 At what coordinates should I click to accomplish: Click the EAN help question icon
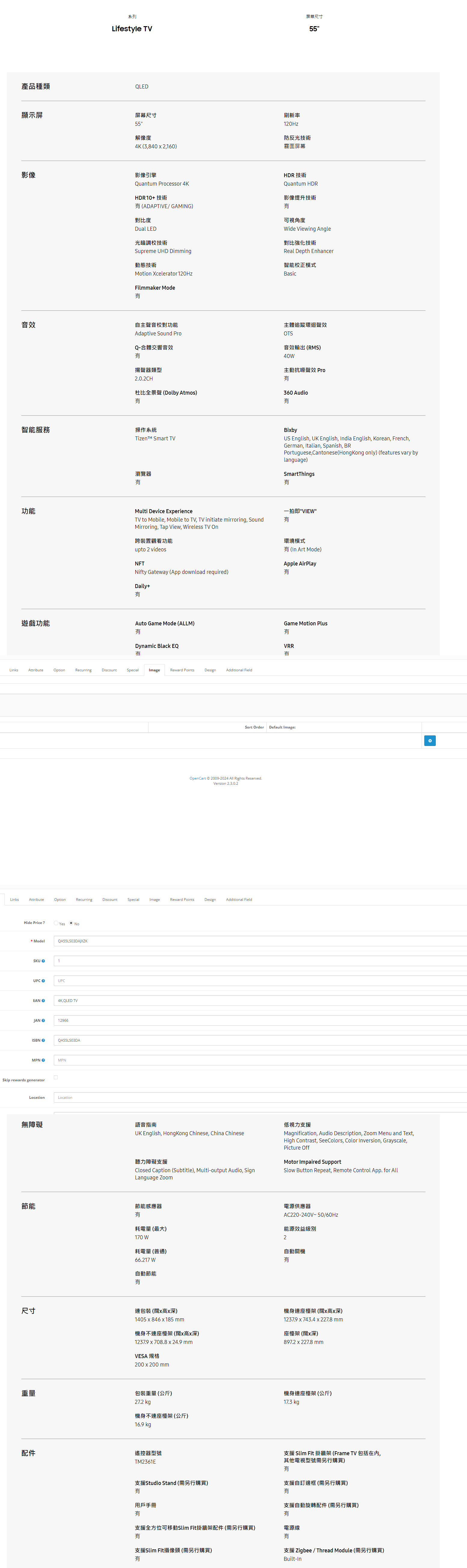tap(43, 1001)
